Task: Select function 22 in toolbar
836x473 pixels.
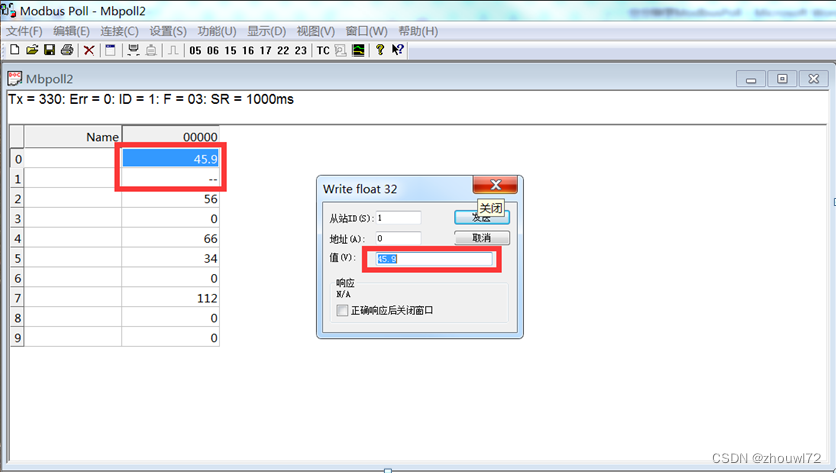Action: 283,50
